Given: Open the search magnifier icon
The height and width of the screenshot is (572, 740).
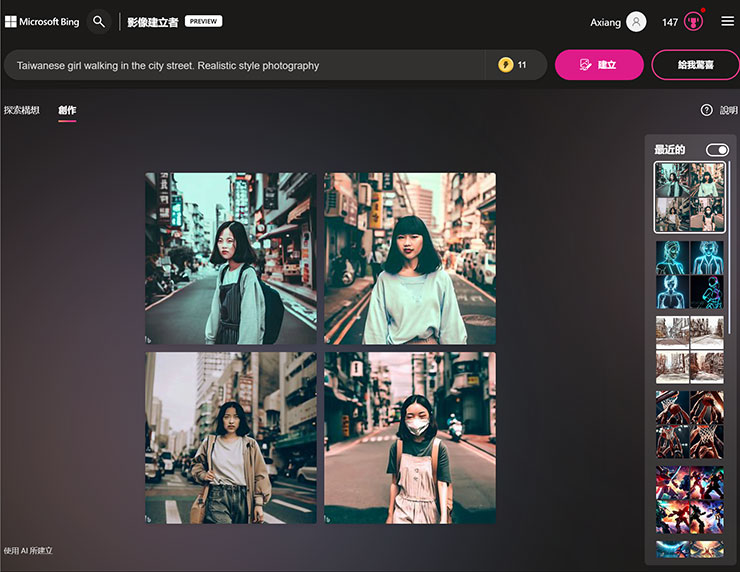Looking at the screenshot, I should pos(99,22).
